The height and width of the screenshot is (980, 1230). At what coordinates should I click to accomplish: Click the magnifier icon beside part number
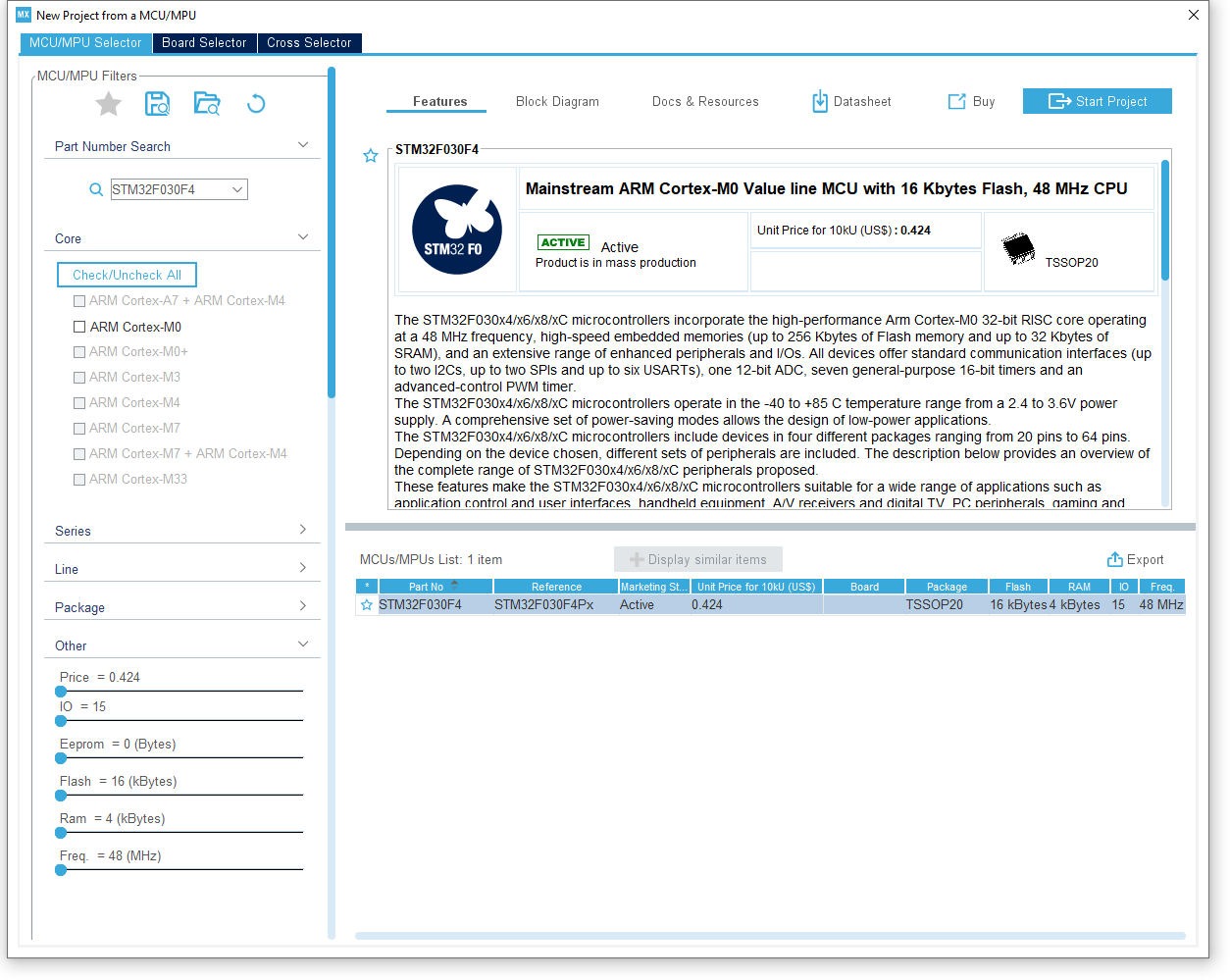click(96, 189)
